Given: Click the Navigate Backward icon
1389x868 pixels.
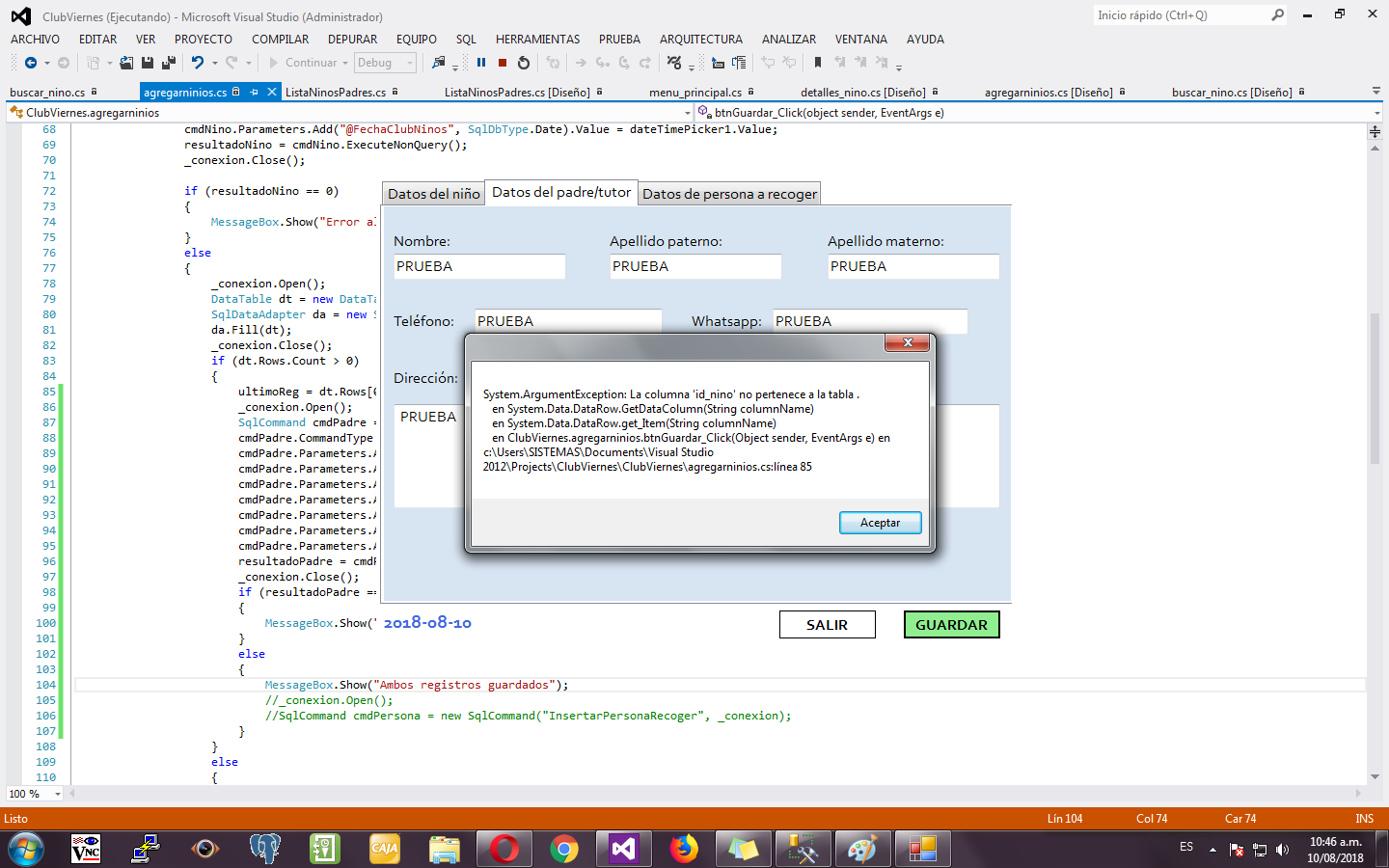Looking at the screenshot, I should click(31, 63).
